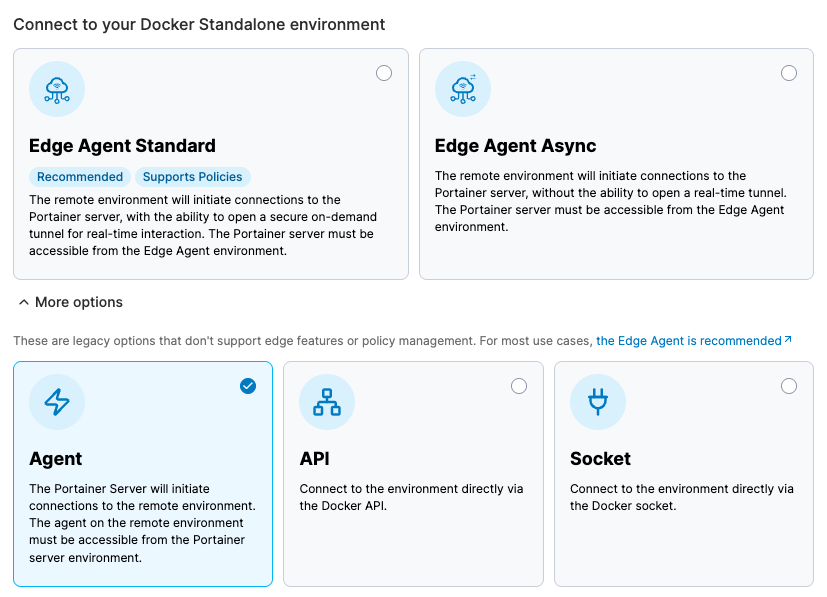
Task: Click the Edge Agent Async cloud icon
Action: (x=463, y=89)
